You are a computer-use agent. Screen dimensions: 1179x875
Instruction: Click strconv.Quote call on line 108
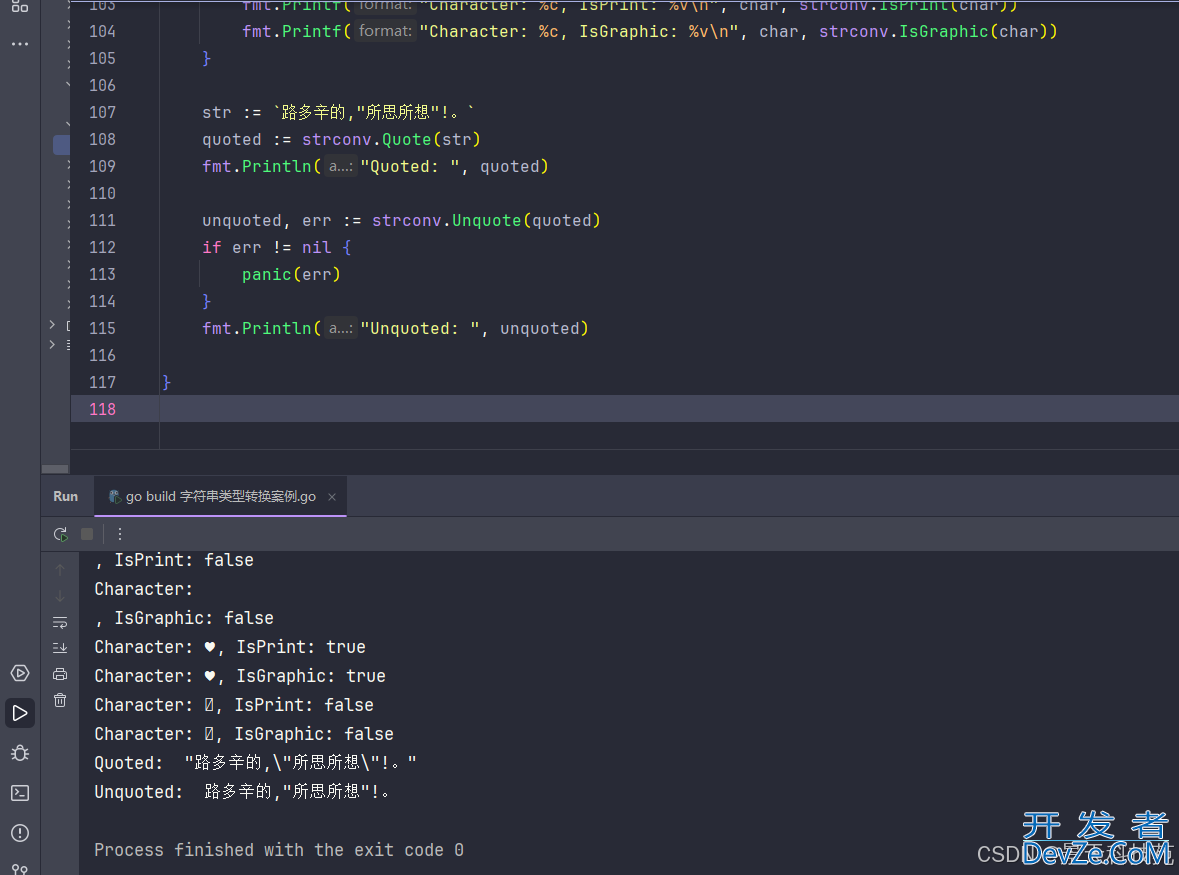coord(391,139)
